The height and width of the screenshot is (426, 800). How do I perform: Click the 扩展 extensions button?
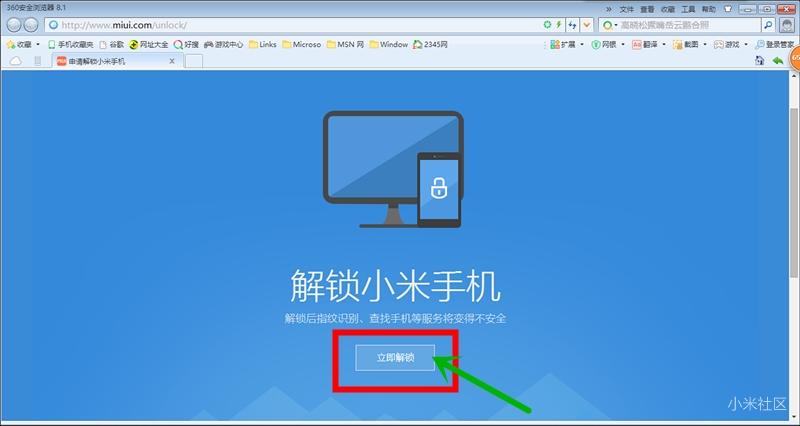coord(563,45)
